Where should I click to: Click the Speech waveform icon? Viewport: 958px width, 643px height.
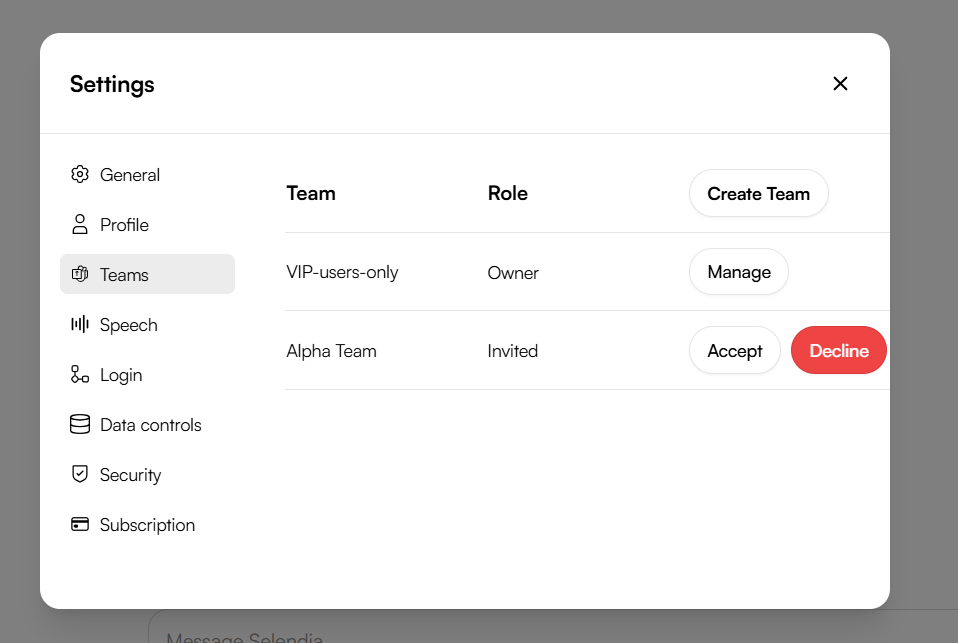tap(80, 324)
